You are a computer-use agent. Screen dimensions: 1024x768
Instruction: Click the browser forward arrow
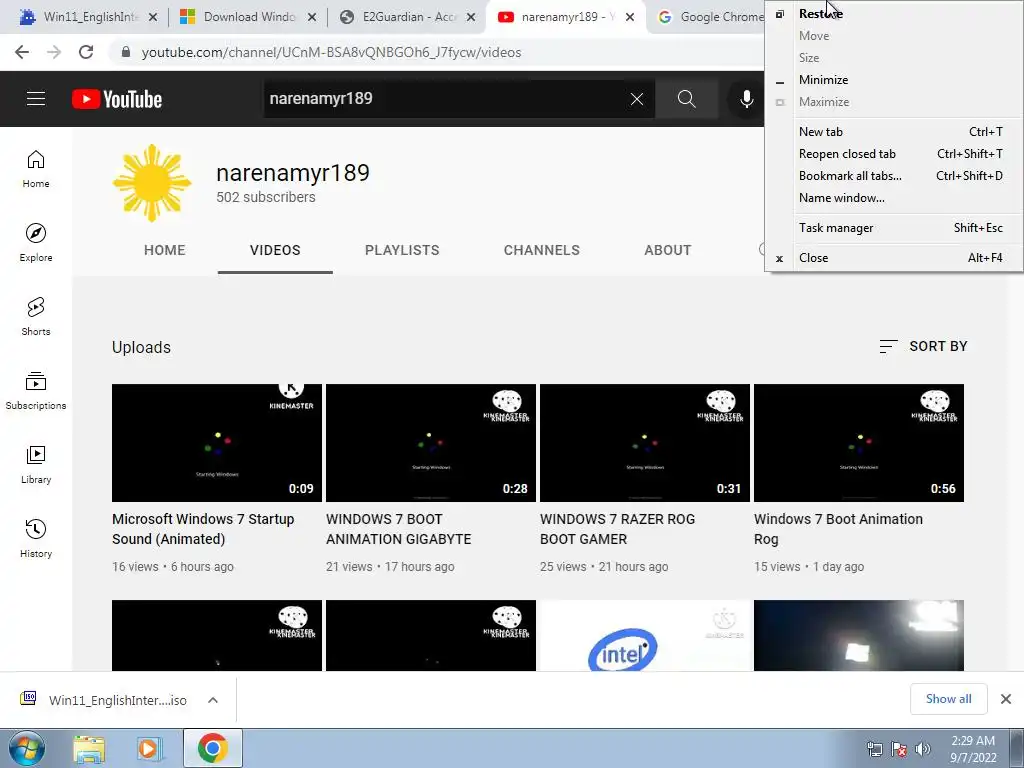(54, 52)
